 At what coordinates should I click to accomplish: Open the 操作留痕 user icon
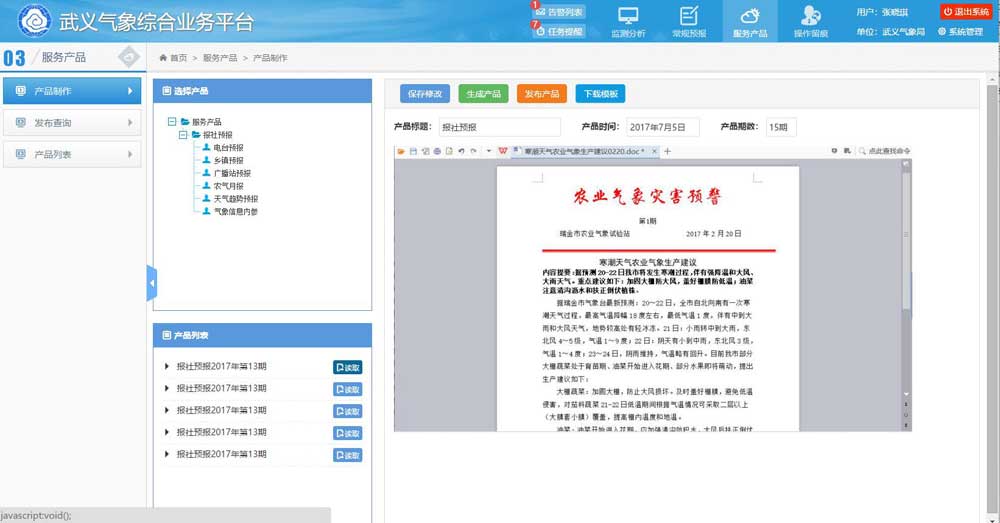810,16
